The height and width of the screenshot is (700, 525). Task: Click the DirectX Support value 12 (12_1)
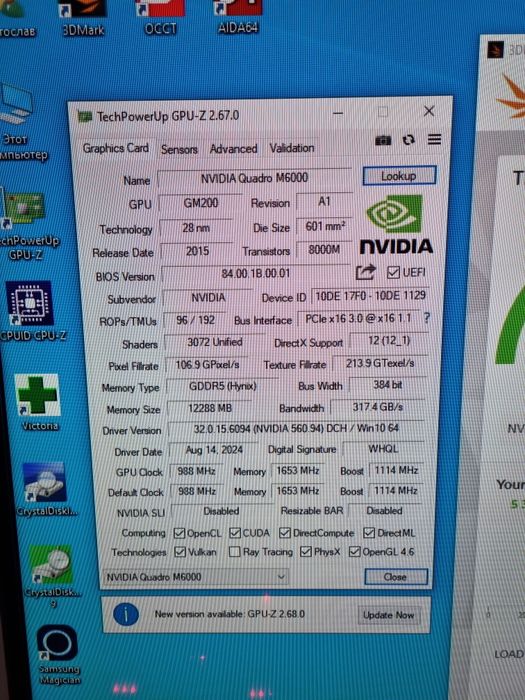pos(388,341)
